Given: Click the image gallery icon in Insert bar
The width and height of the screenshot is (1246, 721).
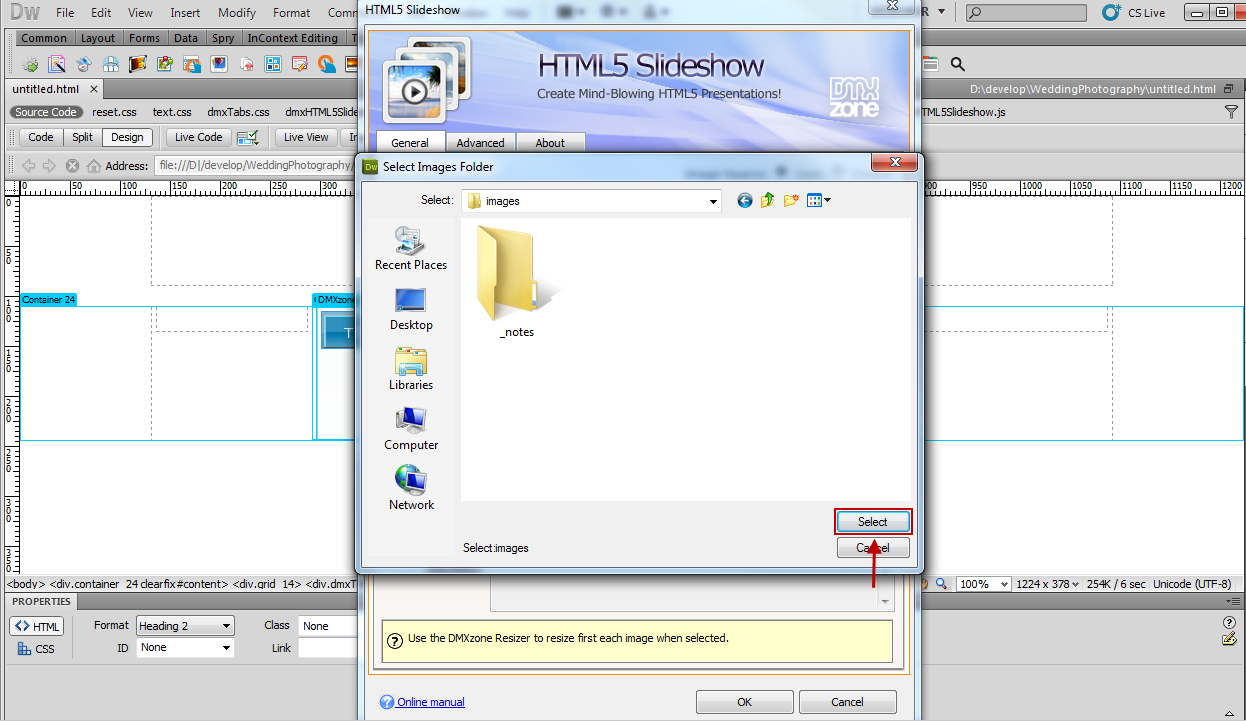Looking at the screenshot, I should 165,64.
